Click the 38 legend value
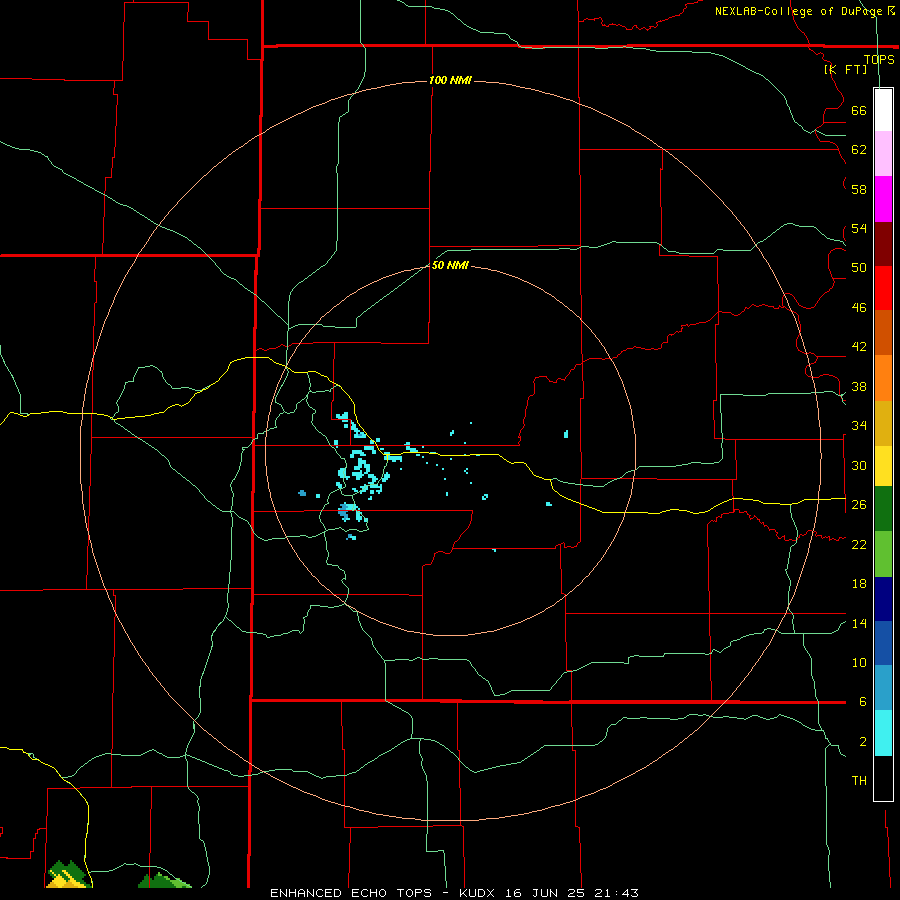This screenshot has height=900, width=900. click(x=859, y=386)
